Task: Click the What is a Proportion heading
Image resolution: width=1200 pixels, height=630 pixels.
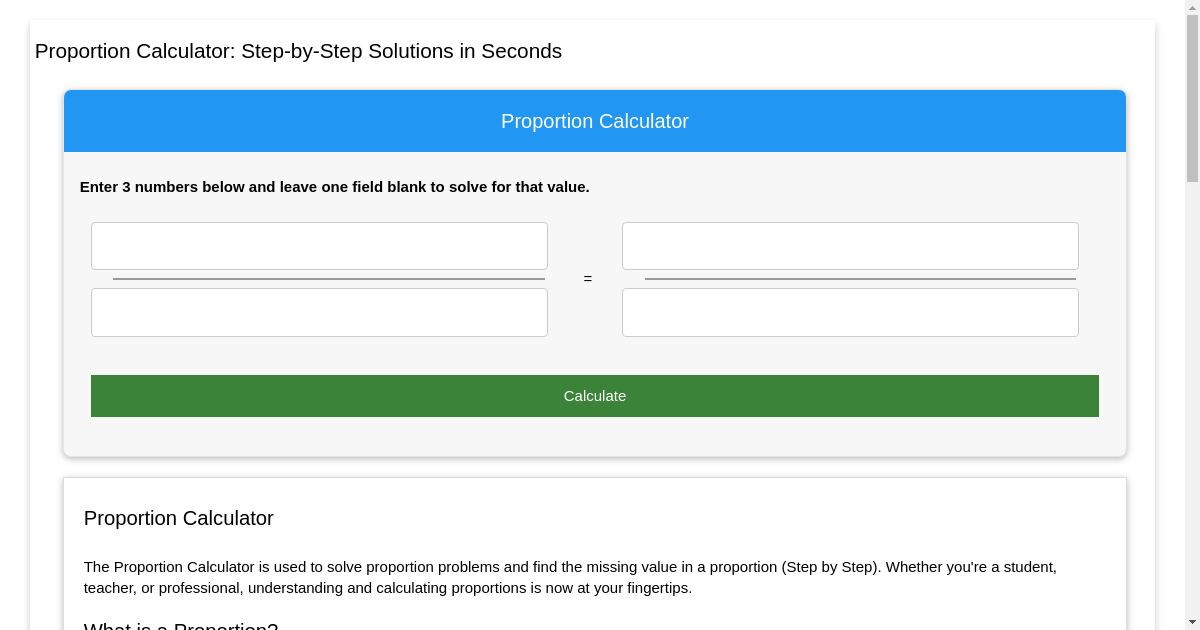Action: tap(179, 625)
